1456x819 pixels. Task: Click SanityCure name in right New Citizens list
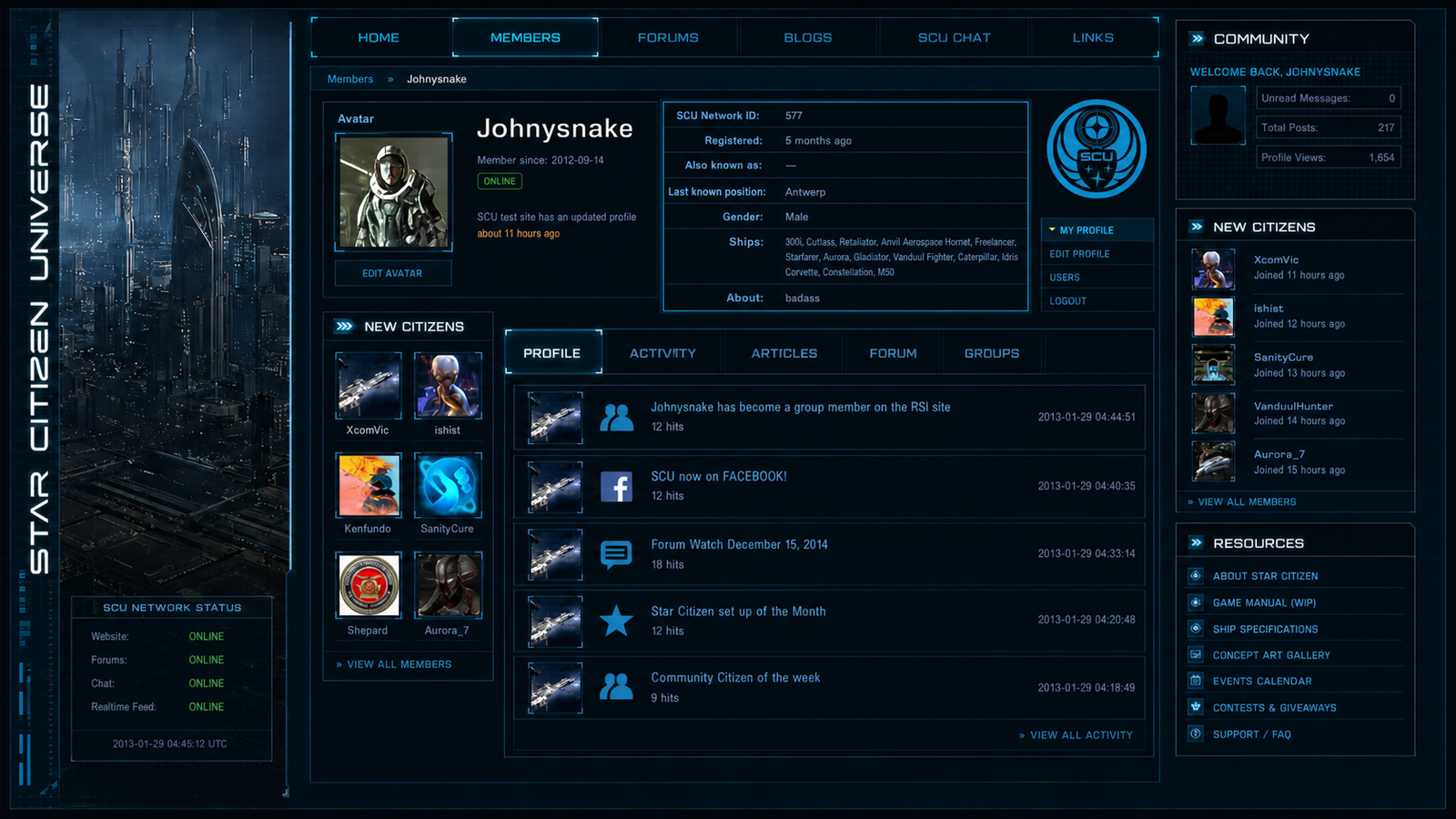pos(1283,357)
